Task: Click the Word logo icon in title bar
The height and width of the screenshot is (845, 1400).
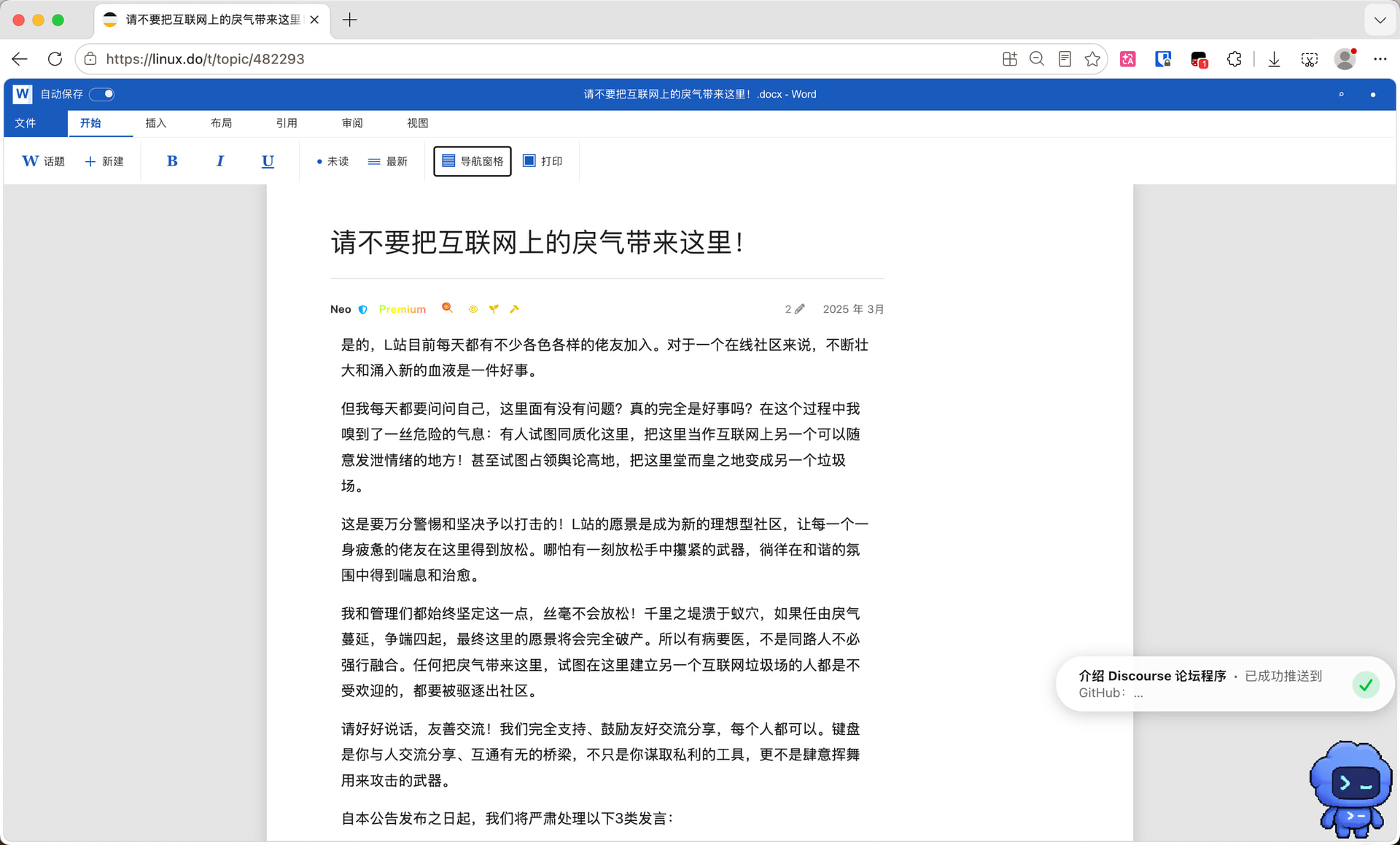Action: click(x=23, y=94)
